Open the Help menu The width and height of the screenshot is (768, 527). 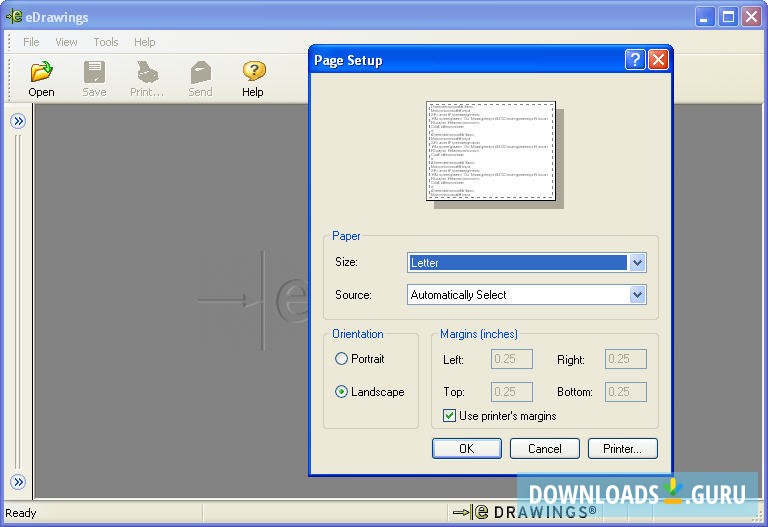tap(144, 42)
